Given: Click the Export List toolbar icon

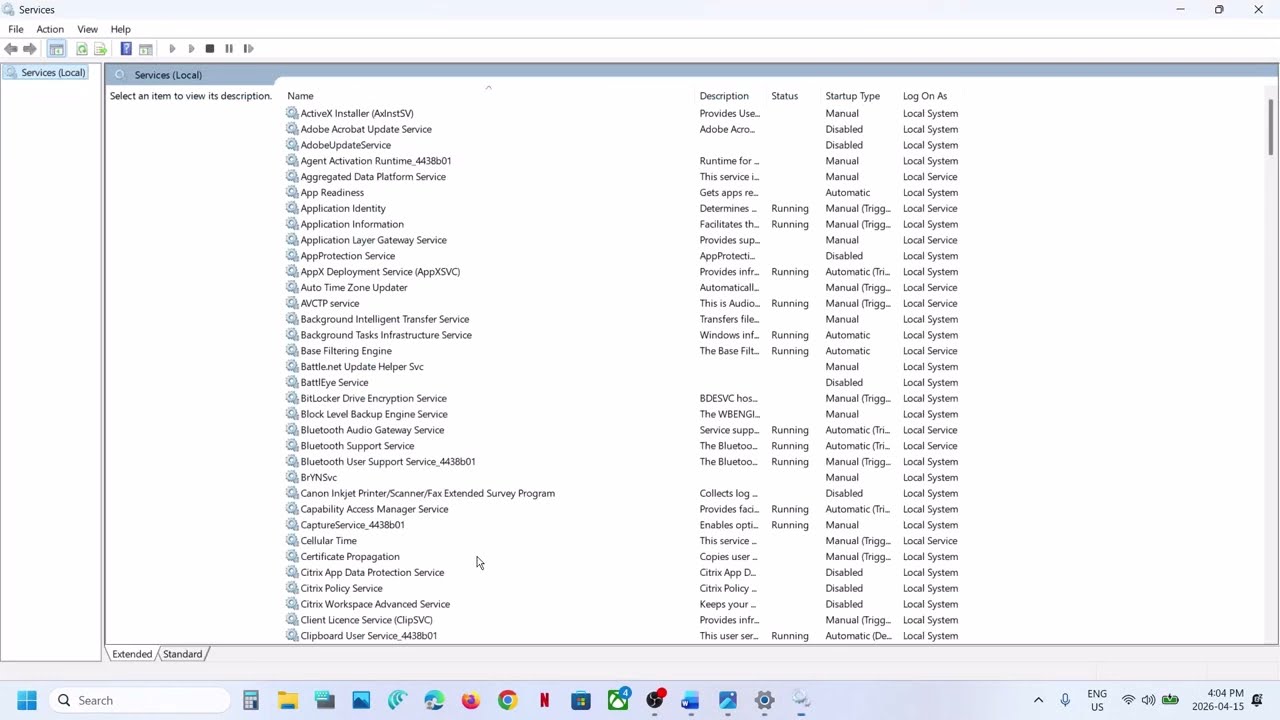Looking at the screenshot, I should [100, 48].
